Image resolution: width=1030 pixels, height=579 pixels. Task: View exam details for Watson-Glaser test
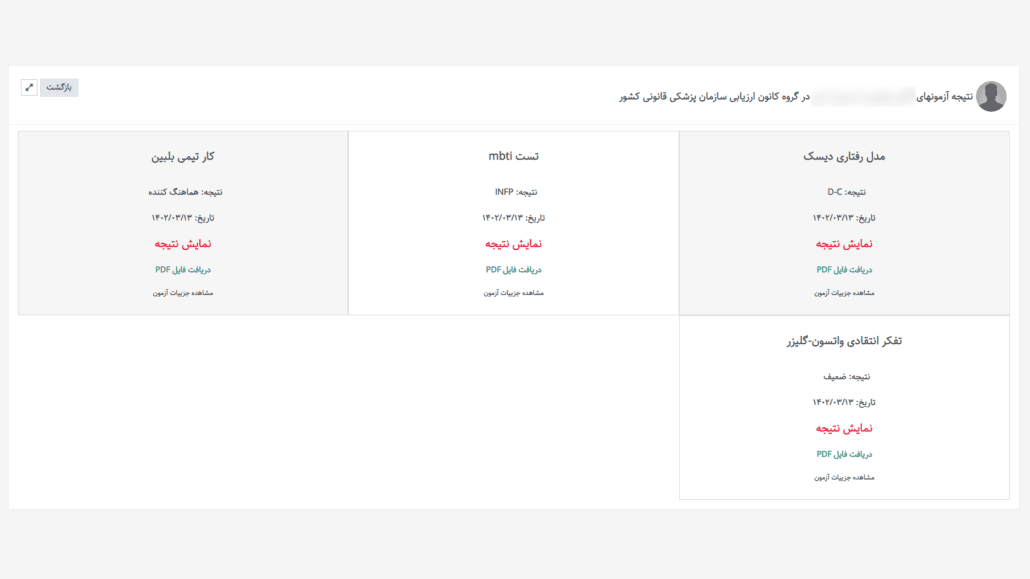point(844,478)
